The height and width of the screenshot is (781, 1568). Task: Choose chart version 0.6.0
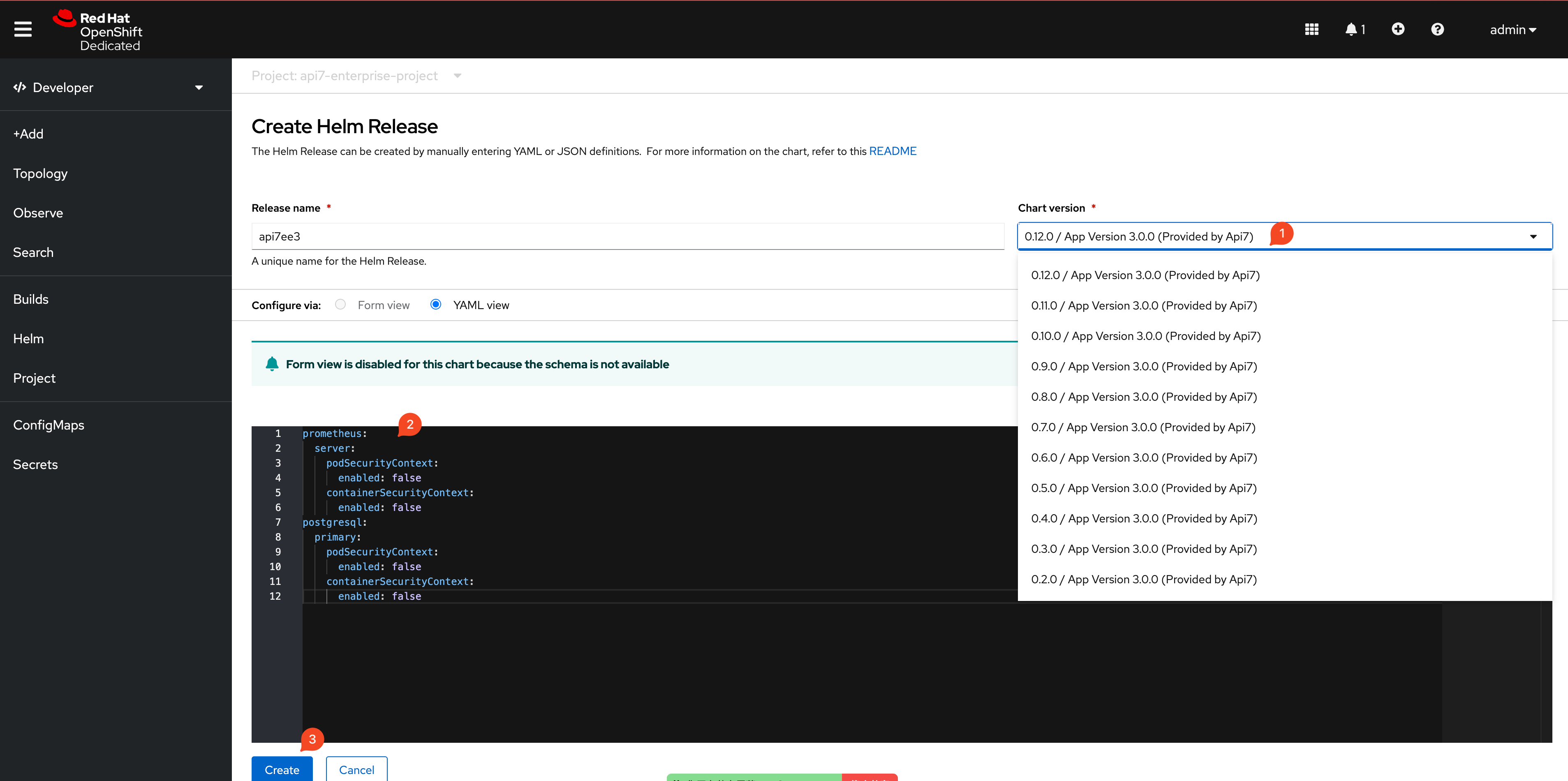pyautogui.click(x=1284, y=458)
